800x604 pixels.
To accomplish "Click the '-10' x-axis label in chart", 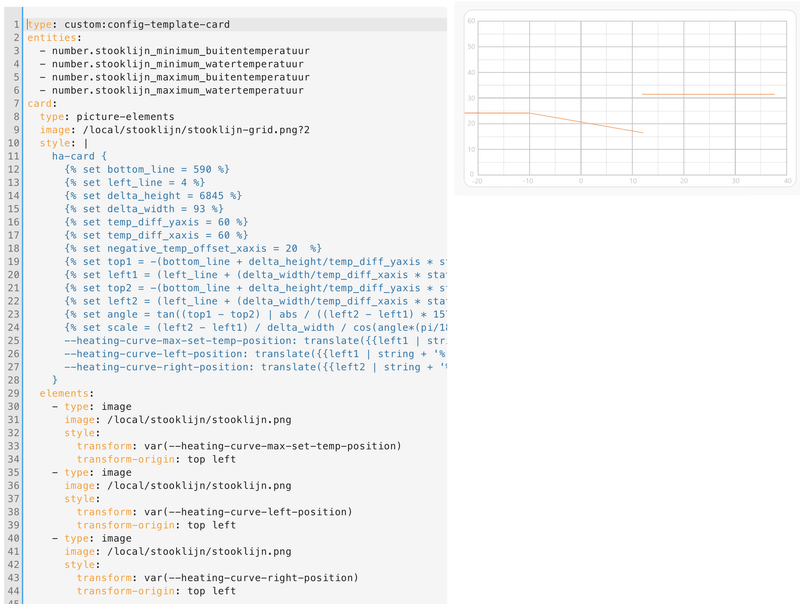I will (528, 181).
